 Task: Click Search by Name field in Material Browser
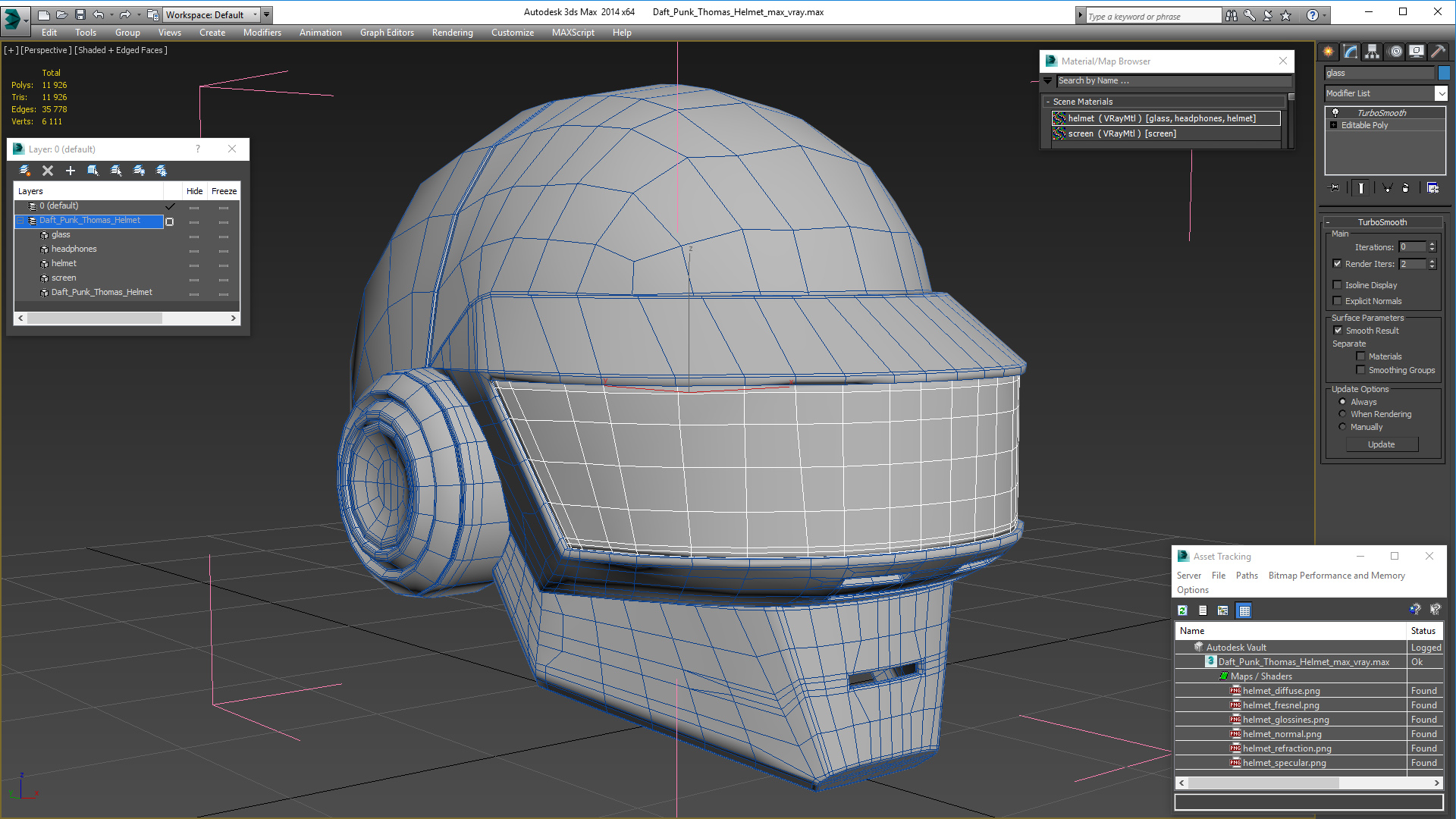point(1175,81)
